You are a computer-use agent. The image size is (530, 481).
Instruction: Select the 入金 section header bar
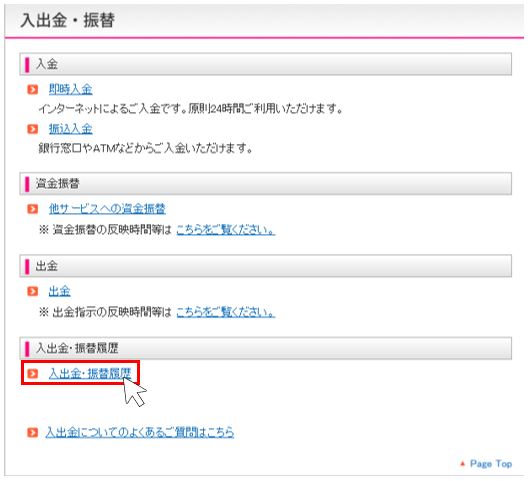click(x=265, y=64)
